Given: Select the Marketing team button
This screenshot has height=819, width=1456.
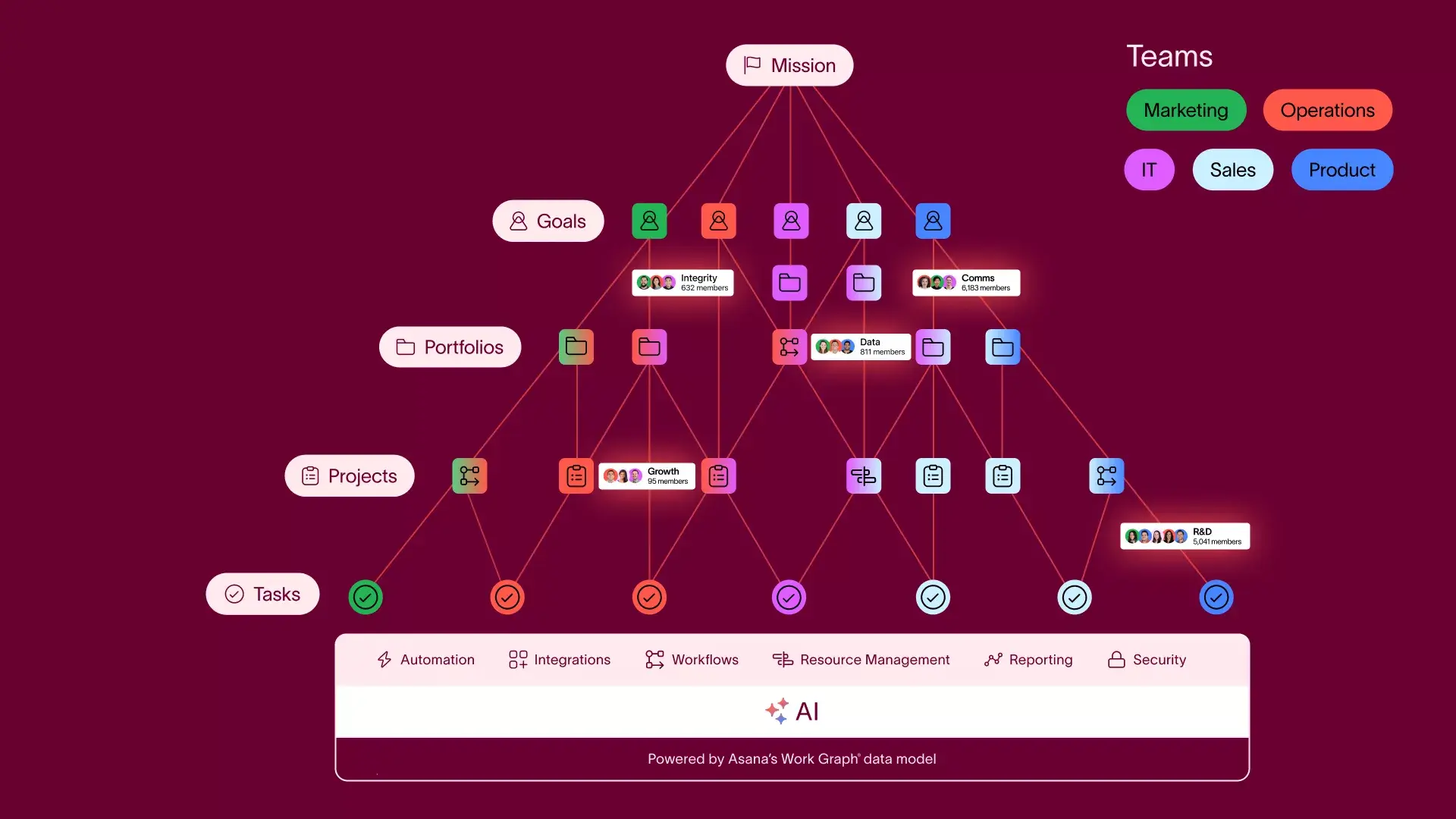Looking at the screenshot, I should pos(1186,110).
